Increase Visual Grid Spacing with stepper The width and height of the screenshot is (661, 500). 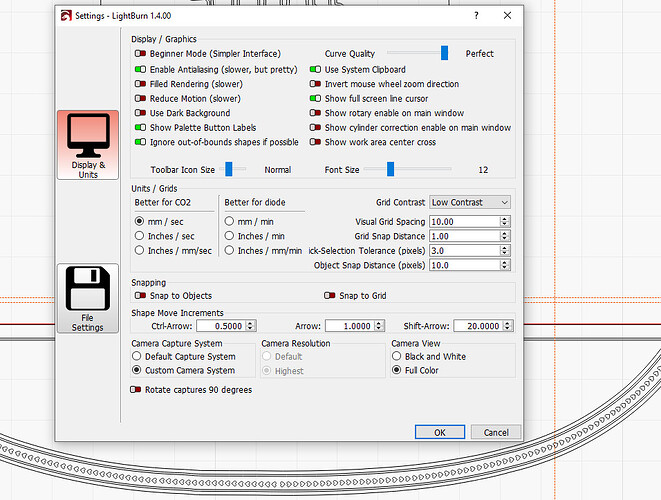(506, 218)
